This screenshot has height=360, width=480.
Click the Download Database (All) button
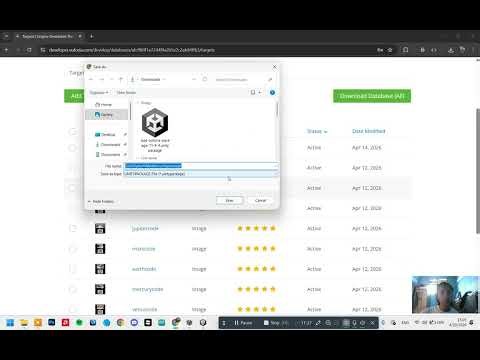372,96
